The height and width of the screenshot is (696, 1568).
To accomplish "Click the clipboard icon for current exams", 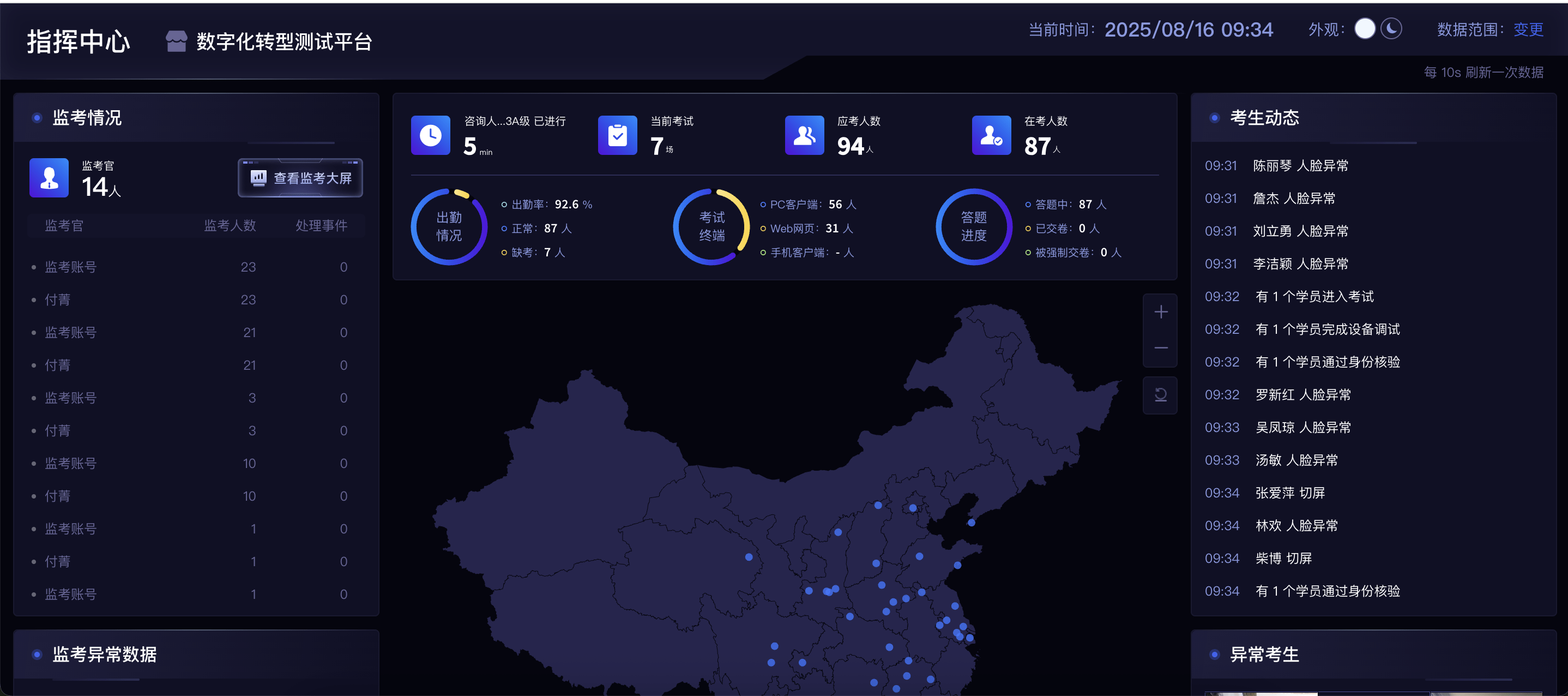I will 617,135.
